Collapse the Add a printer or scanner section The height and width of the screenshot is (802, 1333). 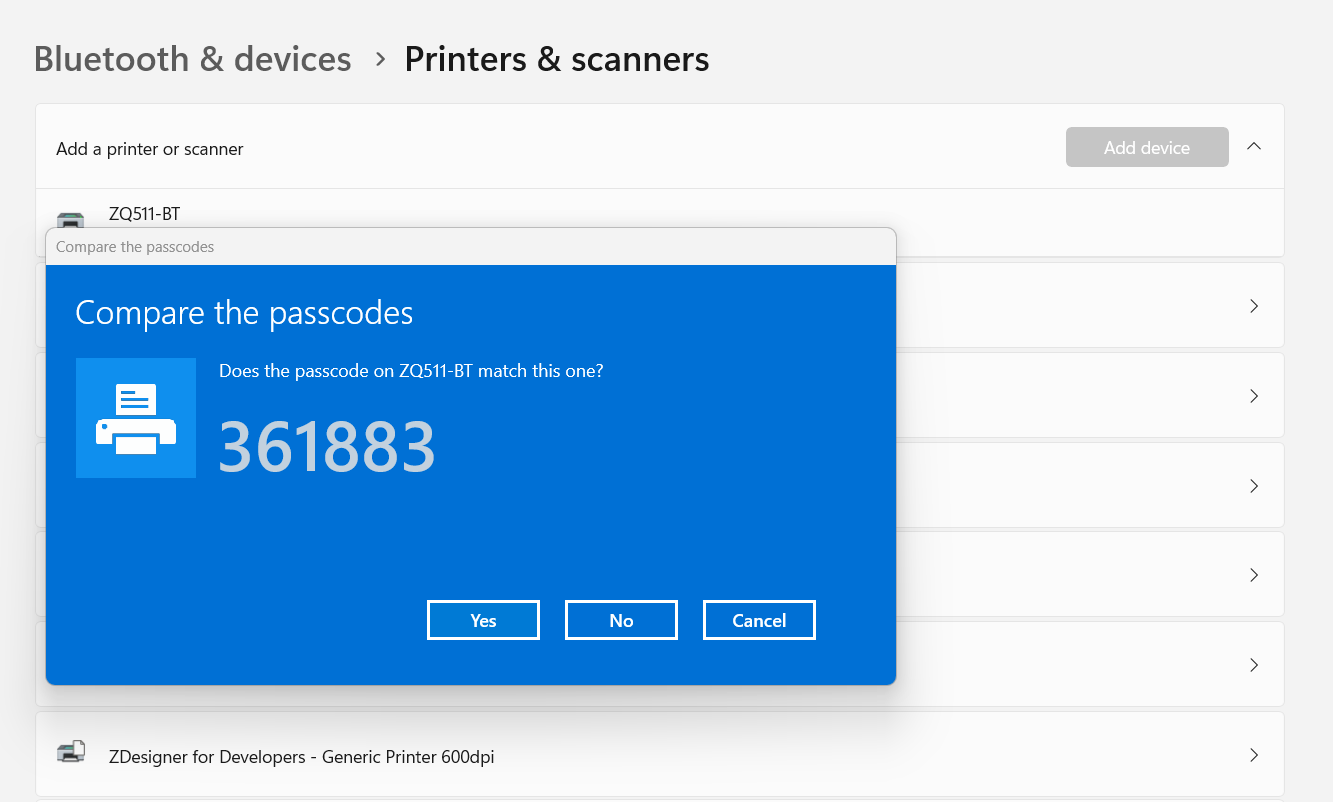point(1254,145)
